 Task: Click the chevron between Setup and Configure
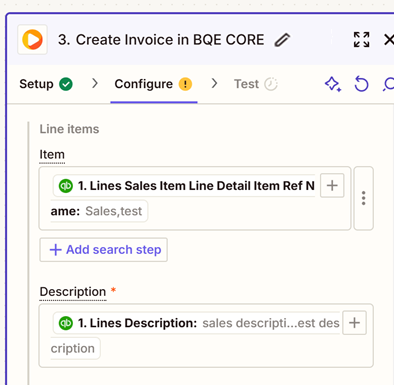coord(95,83)
